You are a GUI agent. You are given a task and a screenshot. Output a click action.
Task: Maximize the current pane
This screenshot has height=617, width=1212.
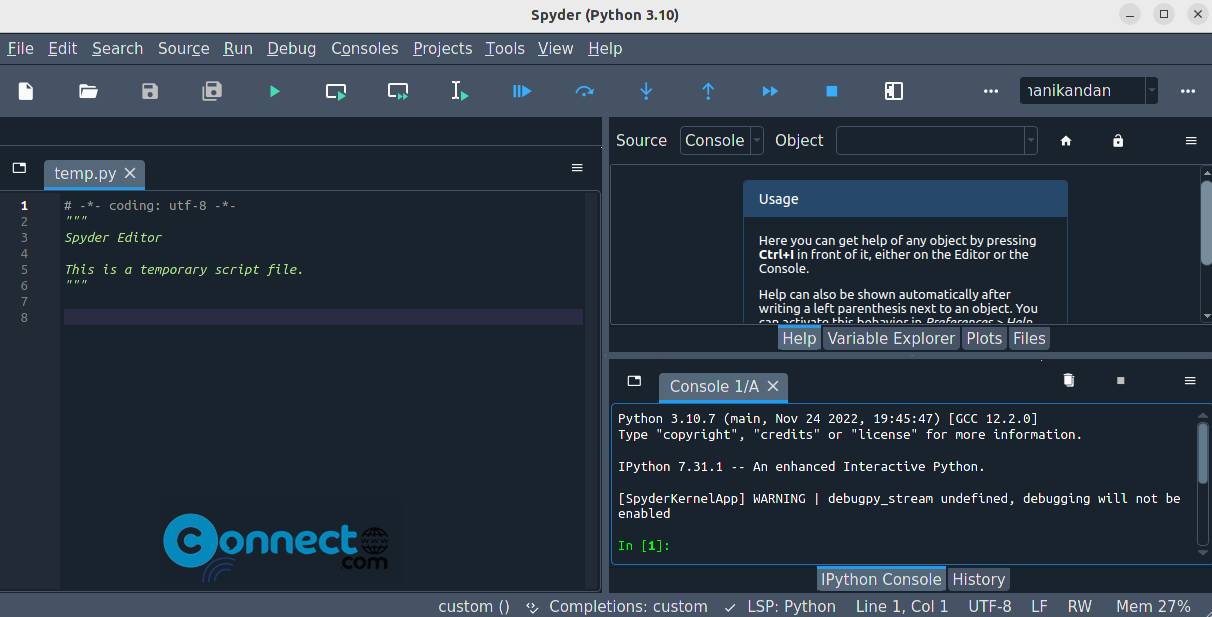pos(894,91)
